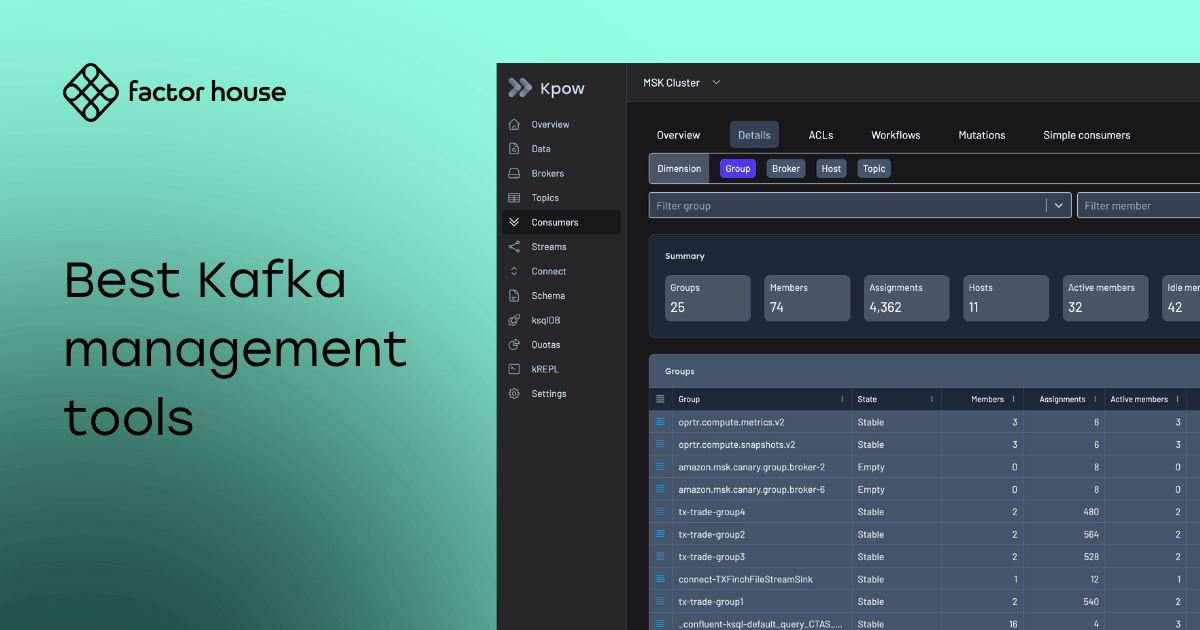Open the Assignments column header menu
The width and height of the screenshot is (1200, 630).
tap(1096, 399)
